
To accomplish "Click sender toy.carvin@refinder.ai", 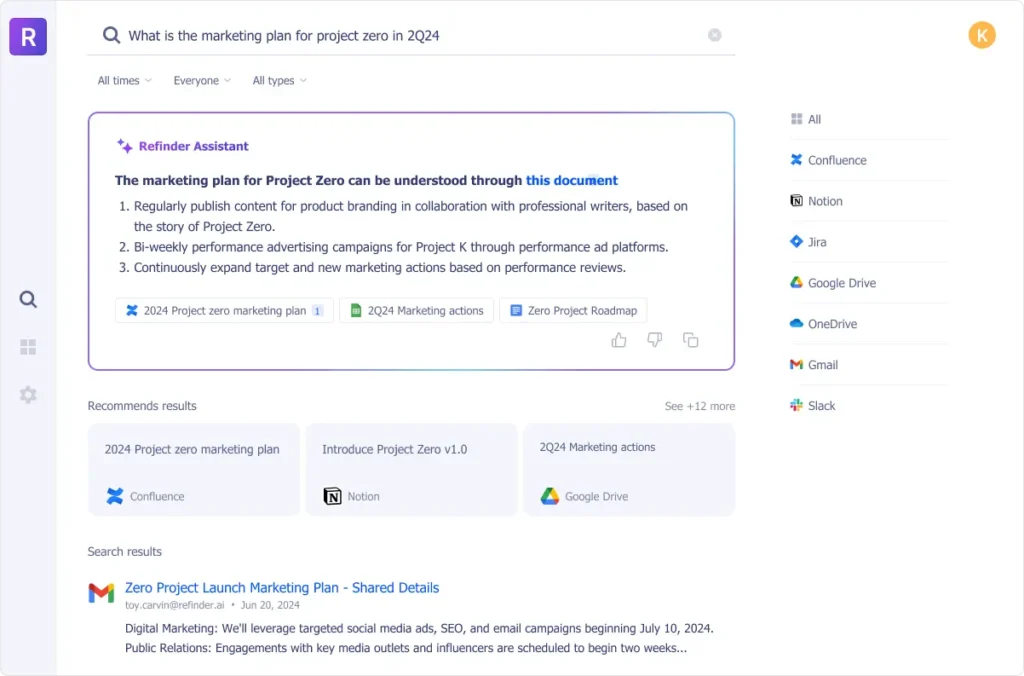I will (x=174, y=605).
